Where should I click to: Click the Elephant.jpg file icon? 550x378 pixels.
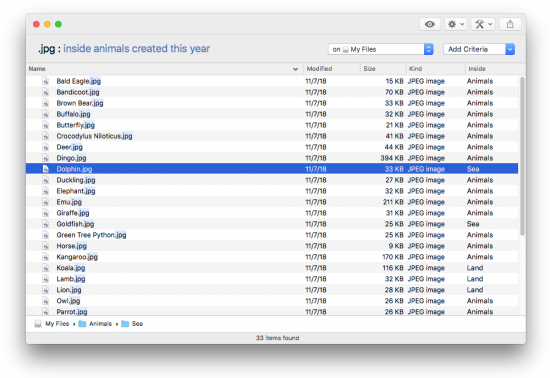(x=46, y=191)
